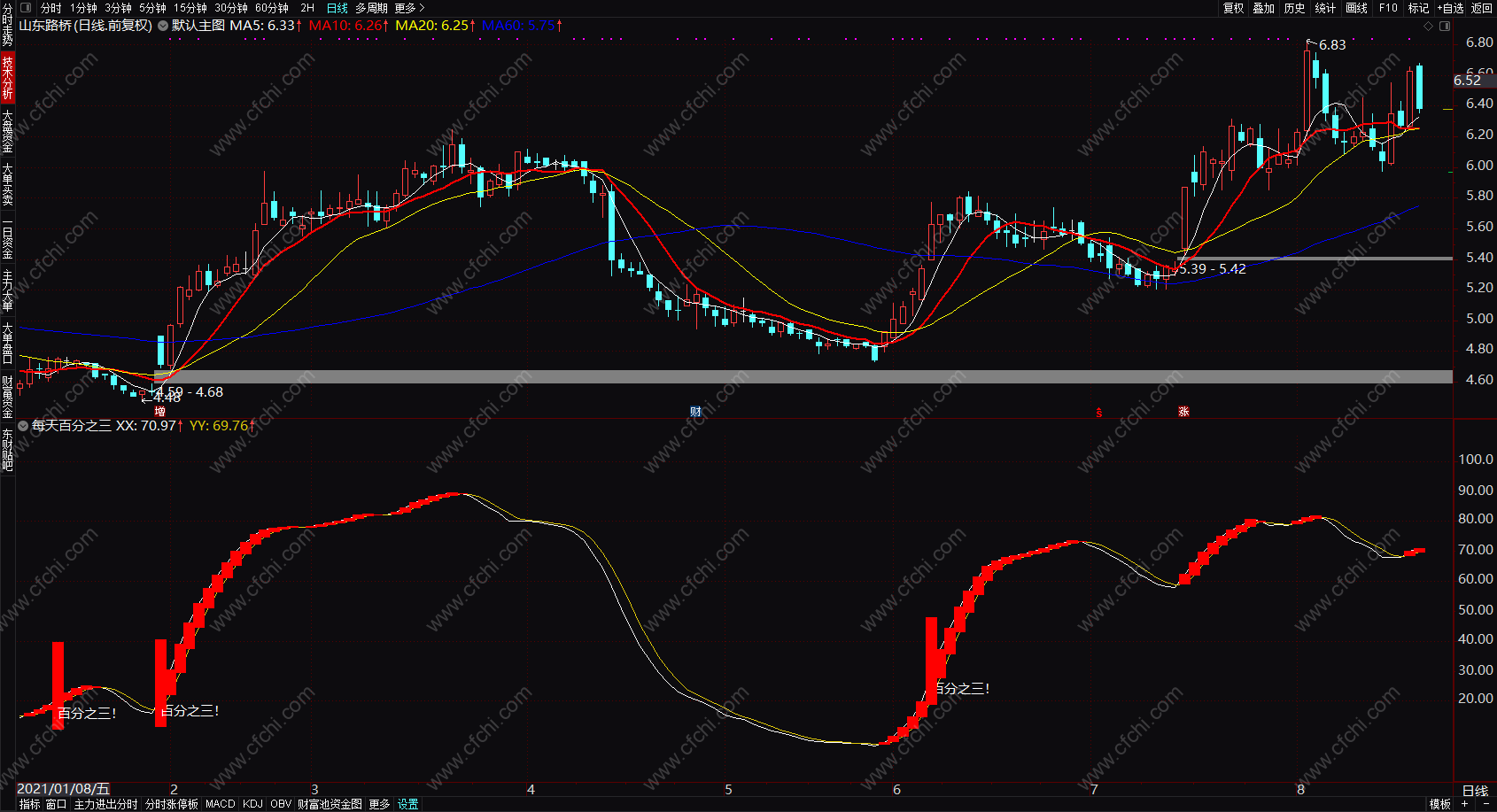Open the 设置 settings link
Screen dimensions: 1497x812
(407, 804)
